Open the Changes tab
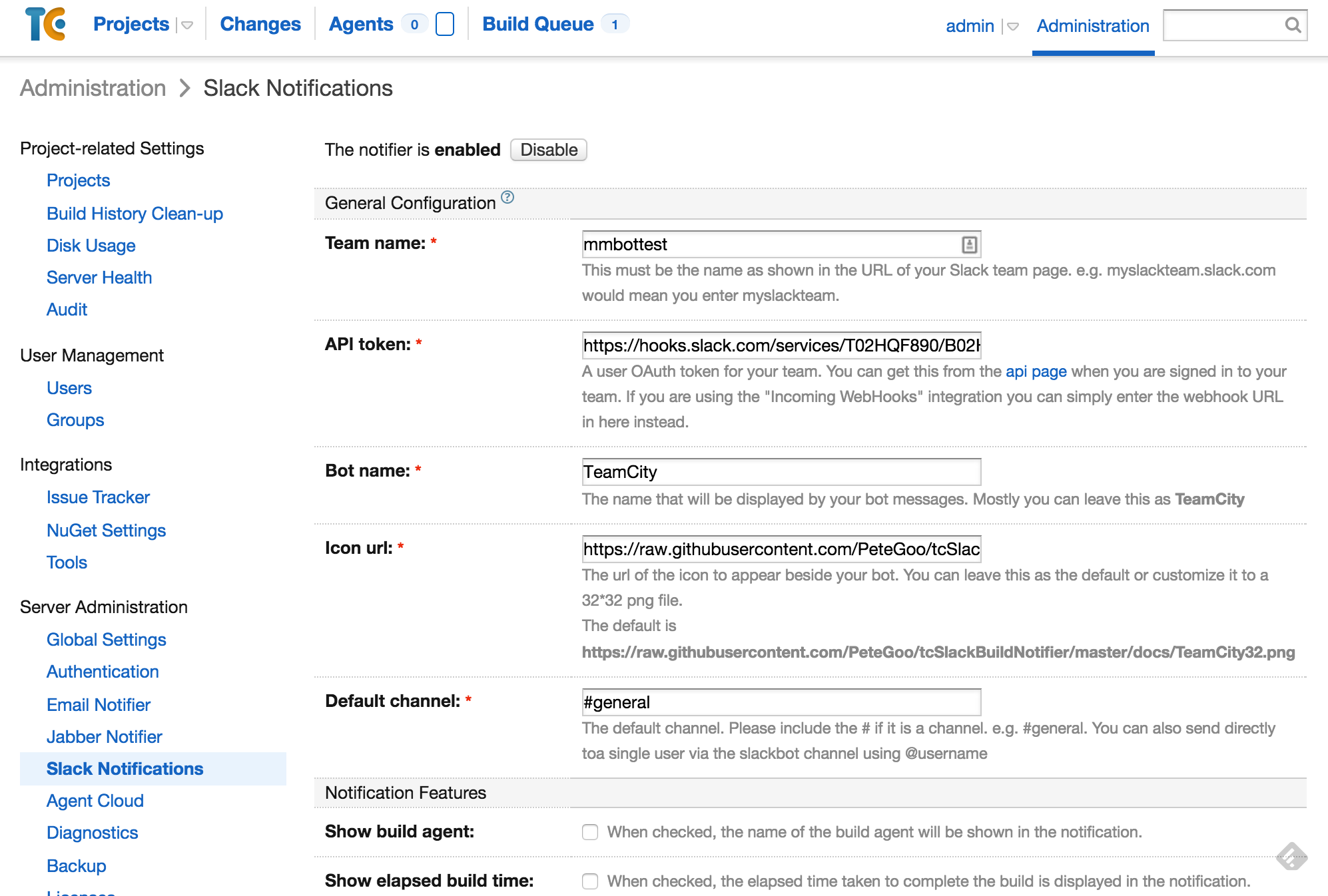The width and height of the screenshot is (1328, 896). [x=260, y=25]
